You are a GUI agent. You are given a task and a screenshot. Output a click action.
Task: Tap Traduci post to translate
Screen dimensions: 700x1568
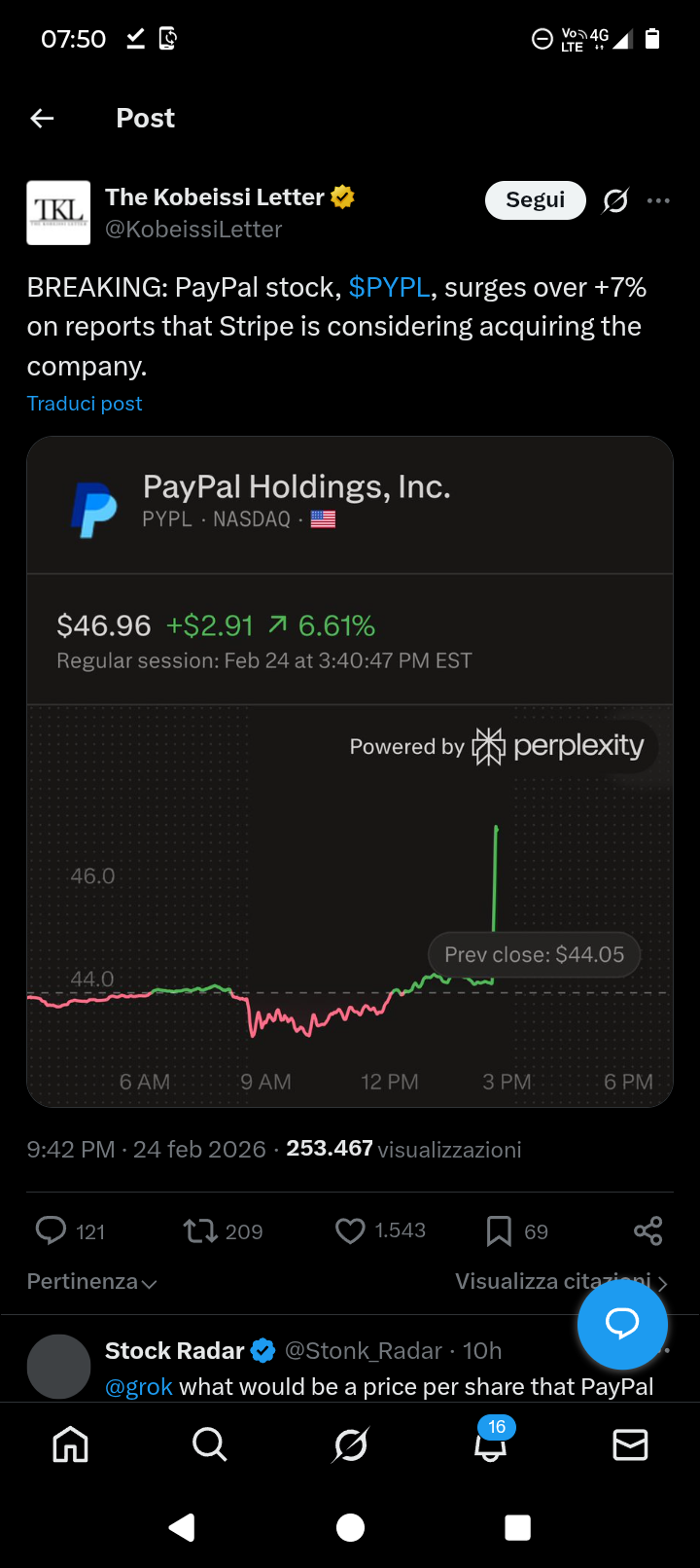(85, 404)
